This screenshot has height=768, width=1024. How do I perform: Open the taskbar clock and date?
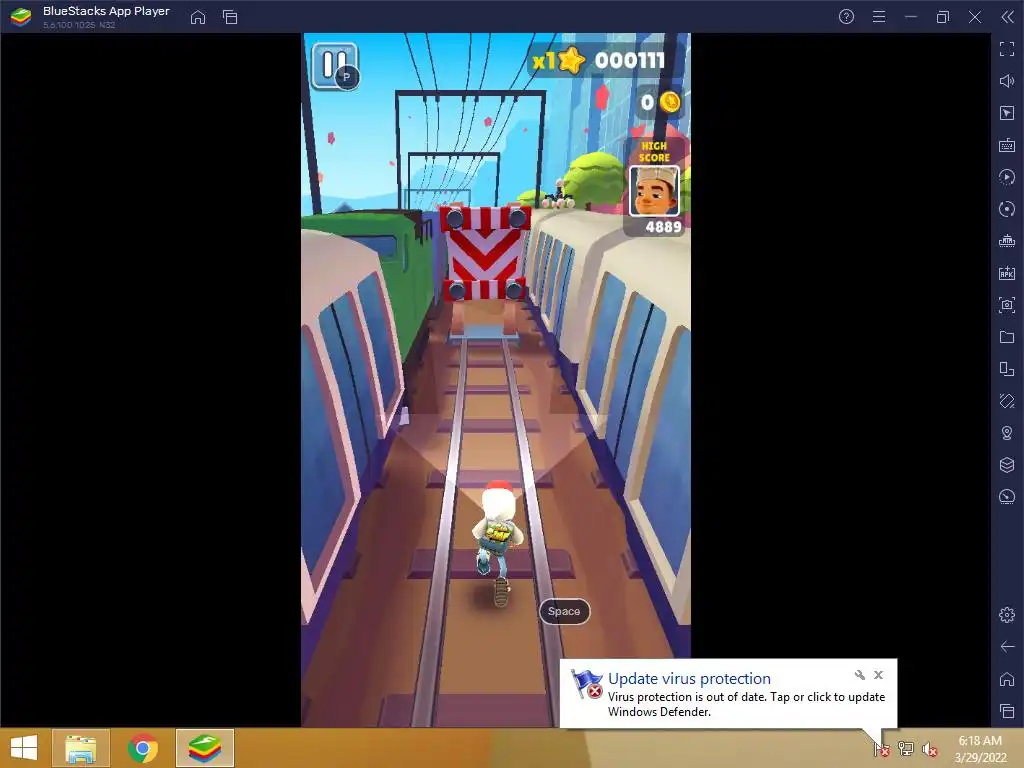[980, 749]
